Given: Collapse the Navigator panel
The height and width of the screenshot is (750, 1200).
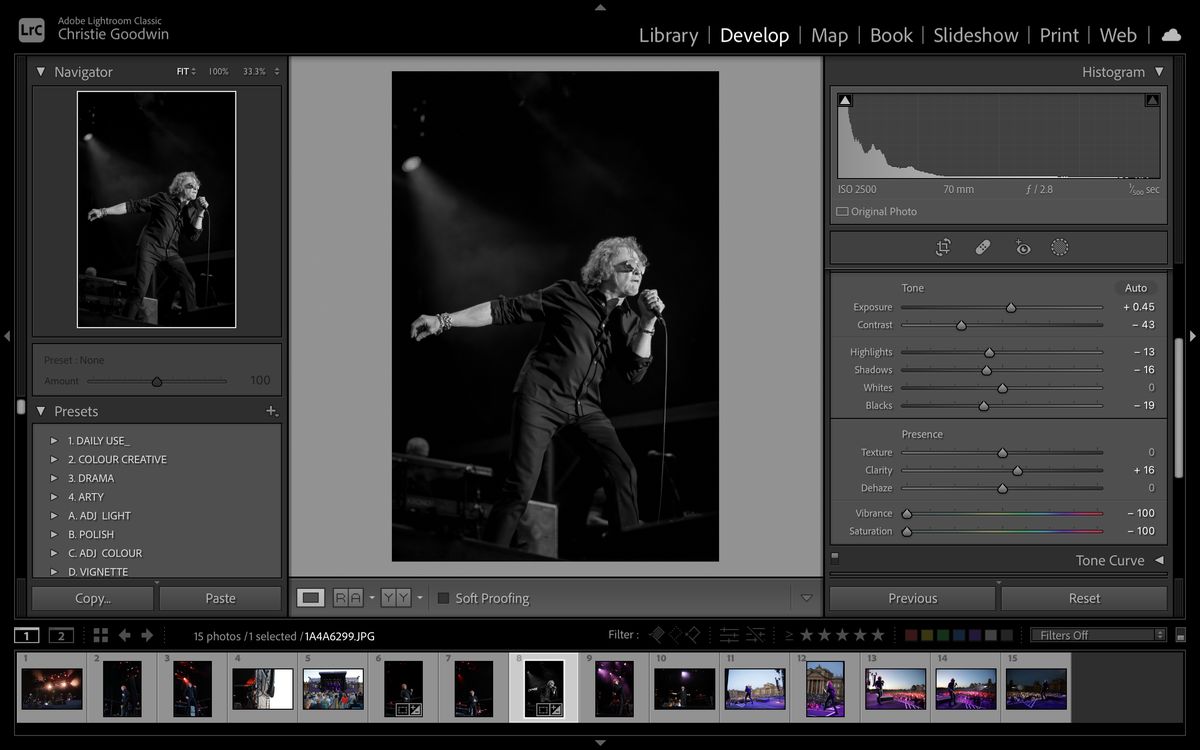Looking at the screenshot, I should [41, 71].
